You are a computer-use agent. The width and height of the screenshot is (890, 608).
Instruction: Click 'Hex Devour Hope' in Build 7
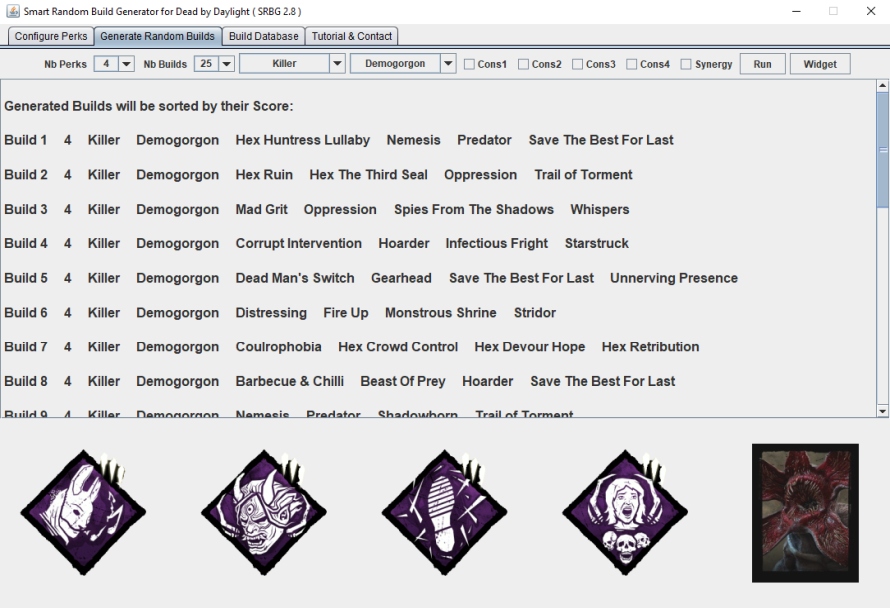tap(530, 347)
